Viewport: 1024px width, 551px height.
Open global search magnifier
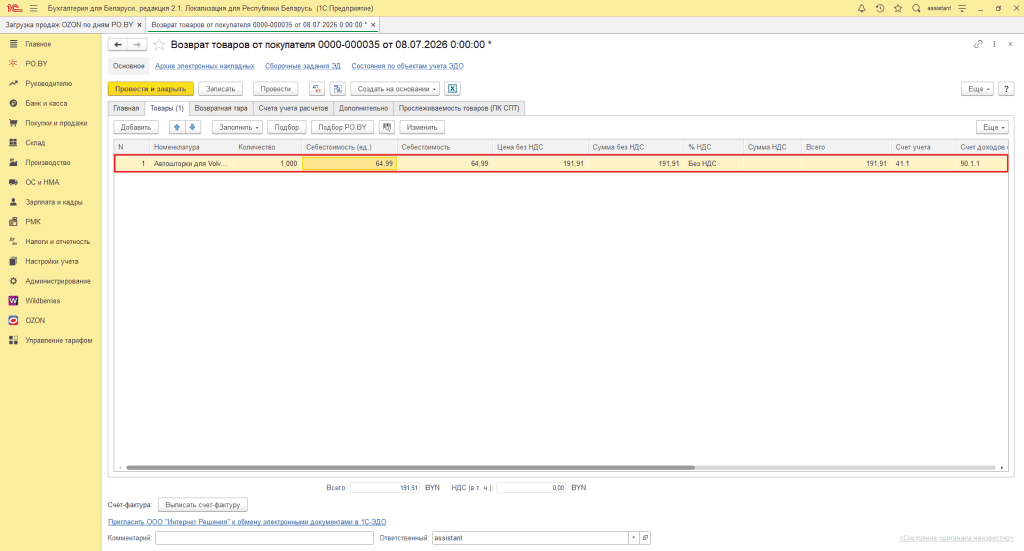916,8
